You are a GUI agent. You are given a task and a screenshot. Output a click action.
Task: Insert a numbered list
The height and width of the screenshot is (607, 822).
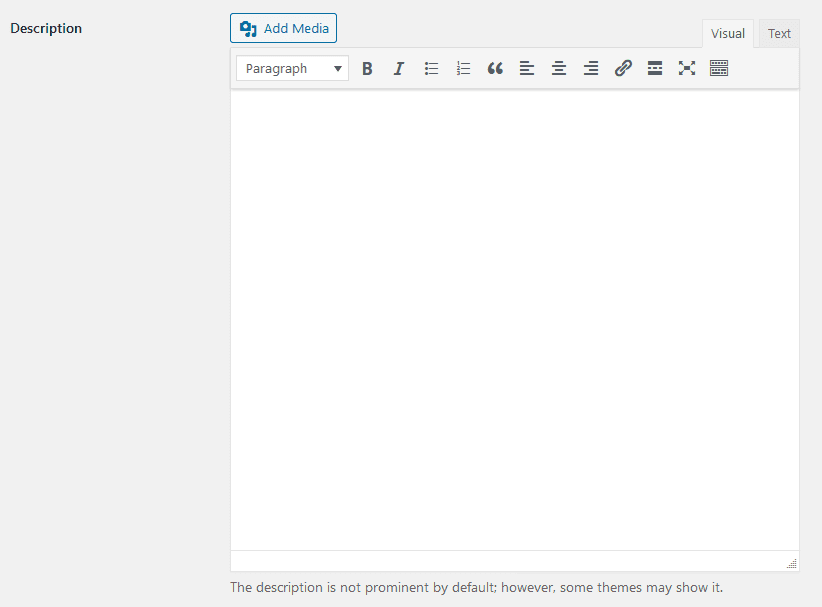[463, 69]
